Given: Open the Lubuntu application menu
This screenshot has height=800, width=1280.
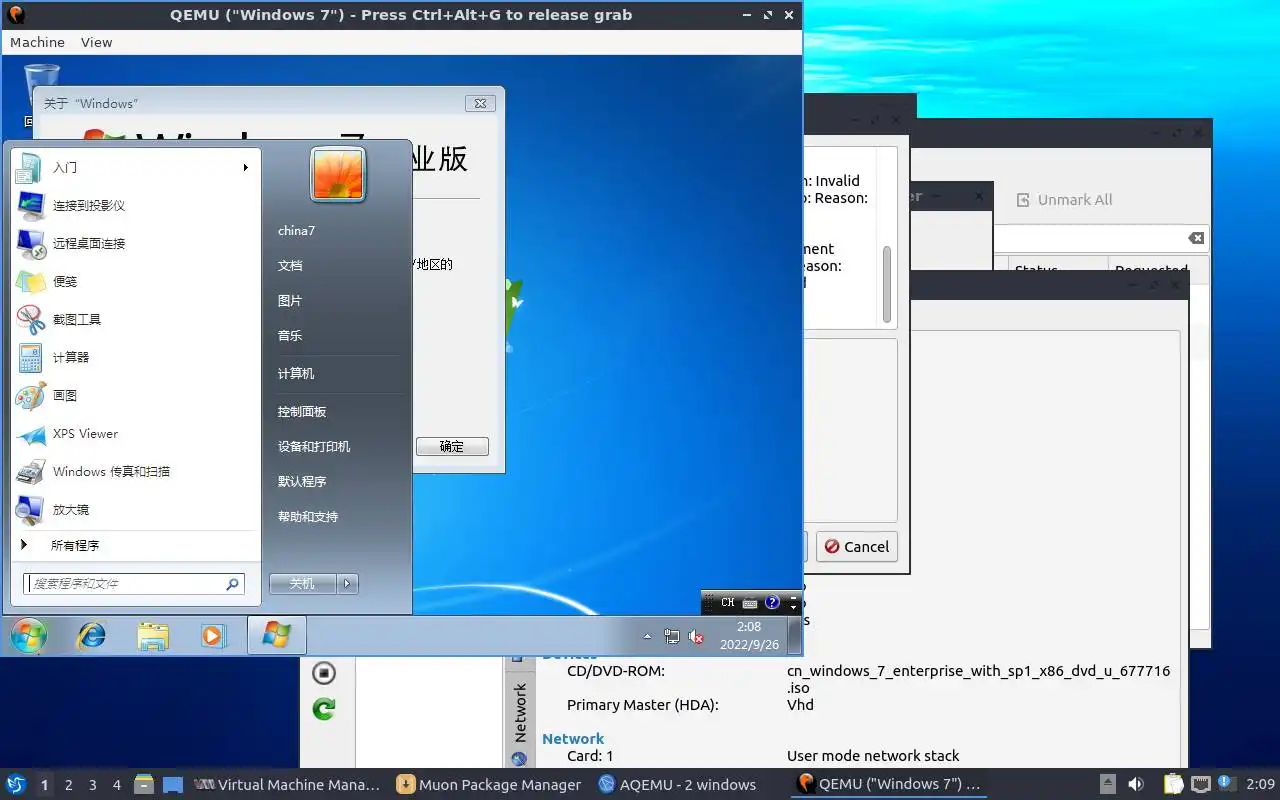Looking at the screenshot, I should tap(16, 784).
